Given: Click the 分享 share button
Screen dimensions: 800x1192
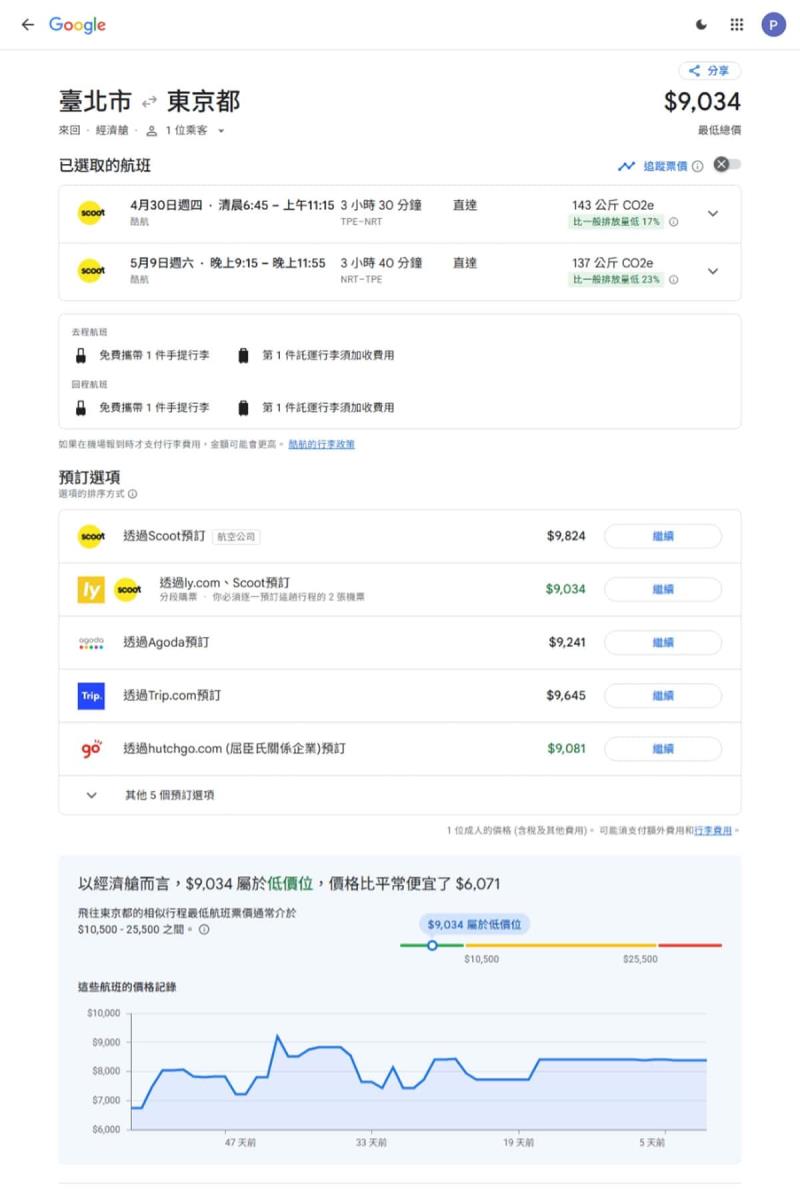Looking at the screenshot, I should click(x=711, y=70).
